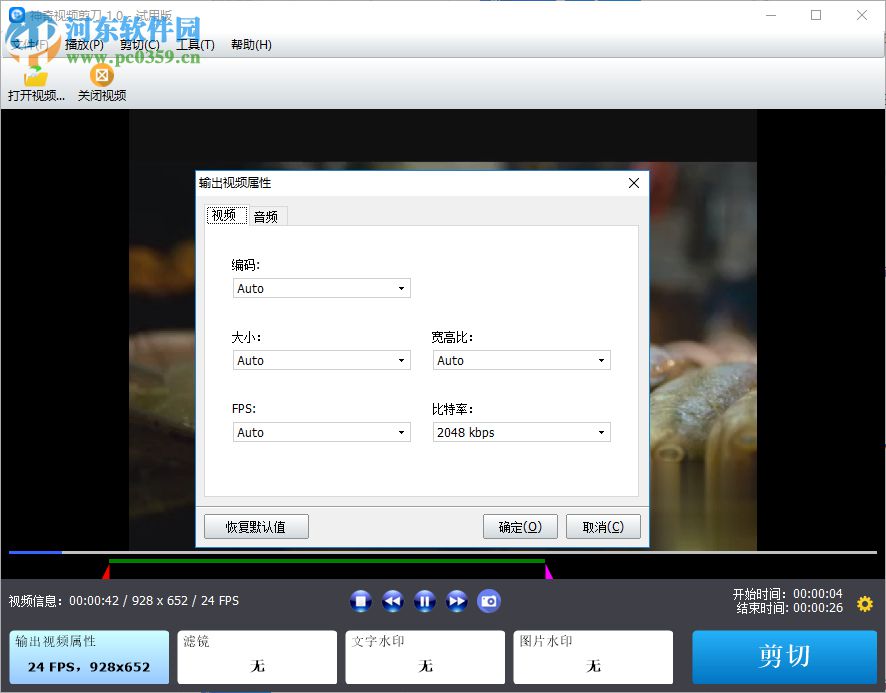
Task: Open the 剪切(C) menu
Action: click(x=140, y=45)
